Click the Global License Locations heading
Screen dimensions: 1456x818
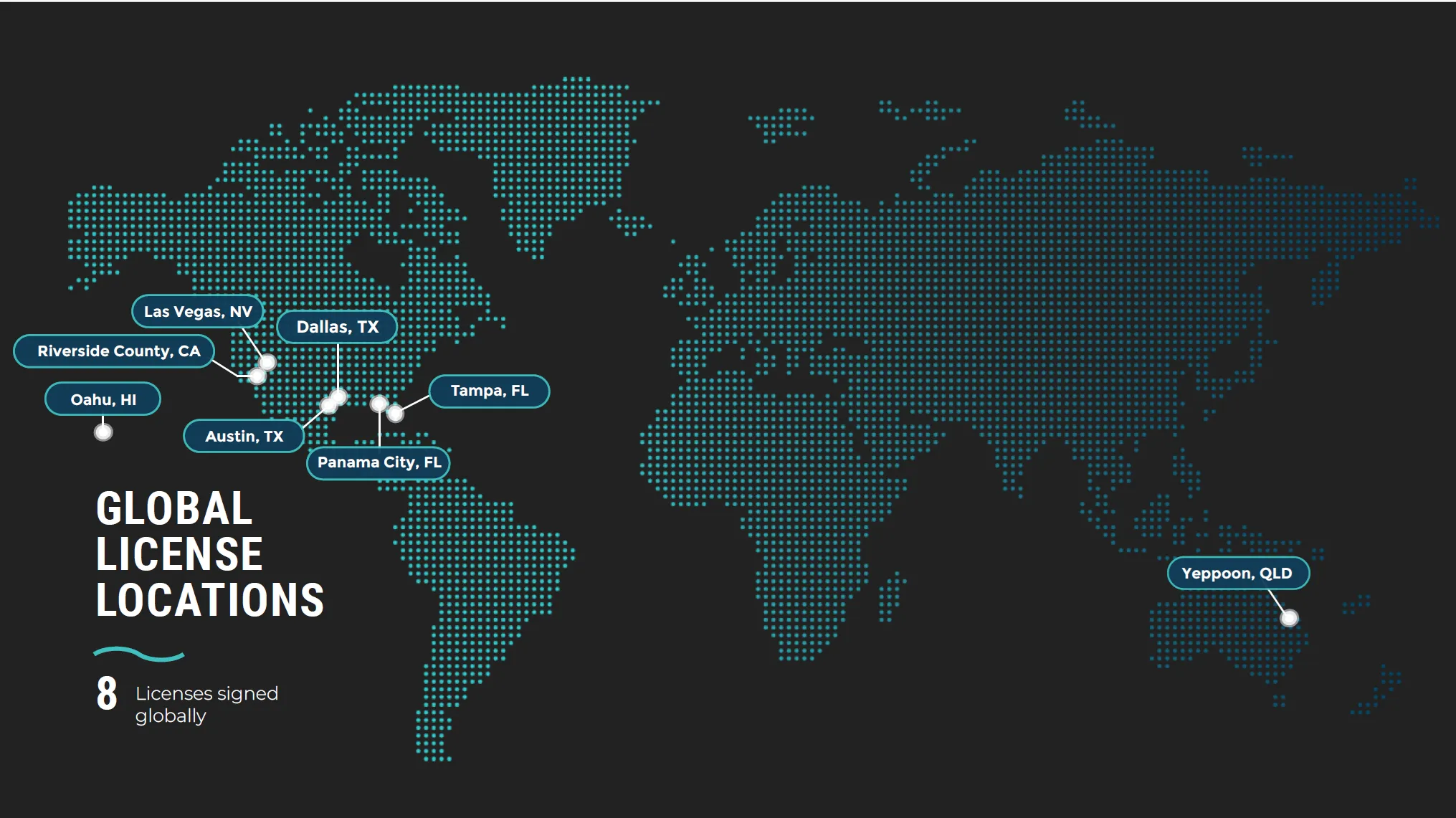(209, 553)
